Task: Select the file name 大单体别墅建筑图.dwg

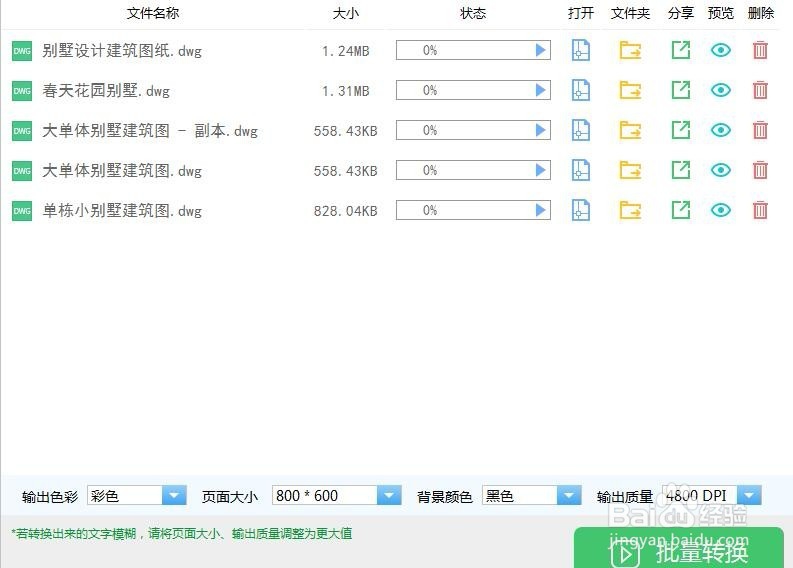Action: tap(122, 170)
